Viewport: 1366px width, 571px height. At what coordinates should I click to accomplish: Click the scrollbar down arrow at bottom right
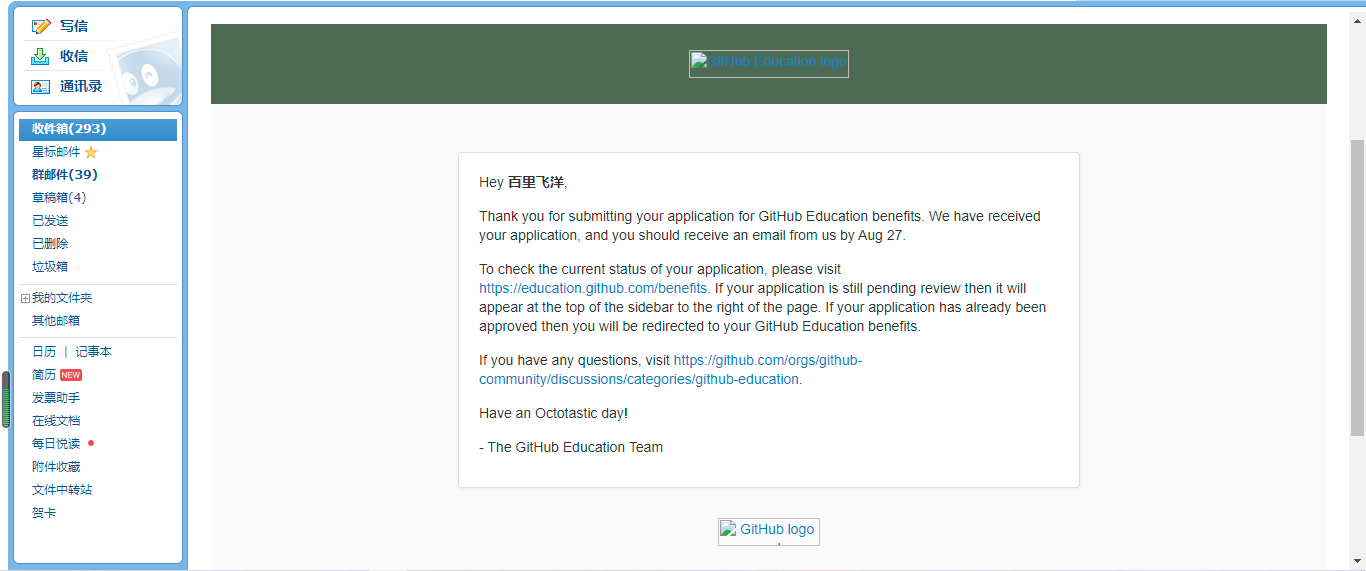point(1357,561)
